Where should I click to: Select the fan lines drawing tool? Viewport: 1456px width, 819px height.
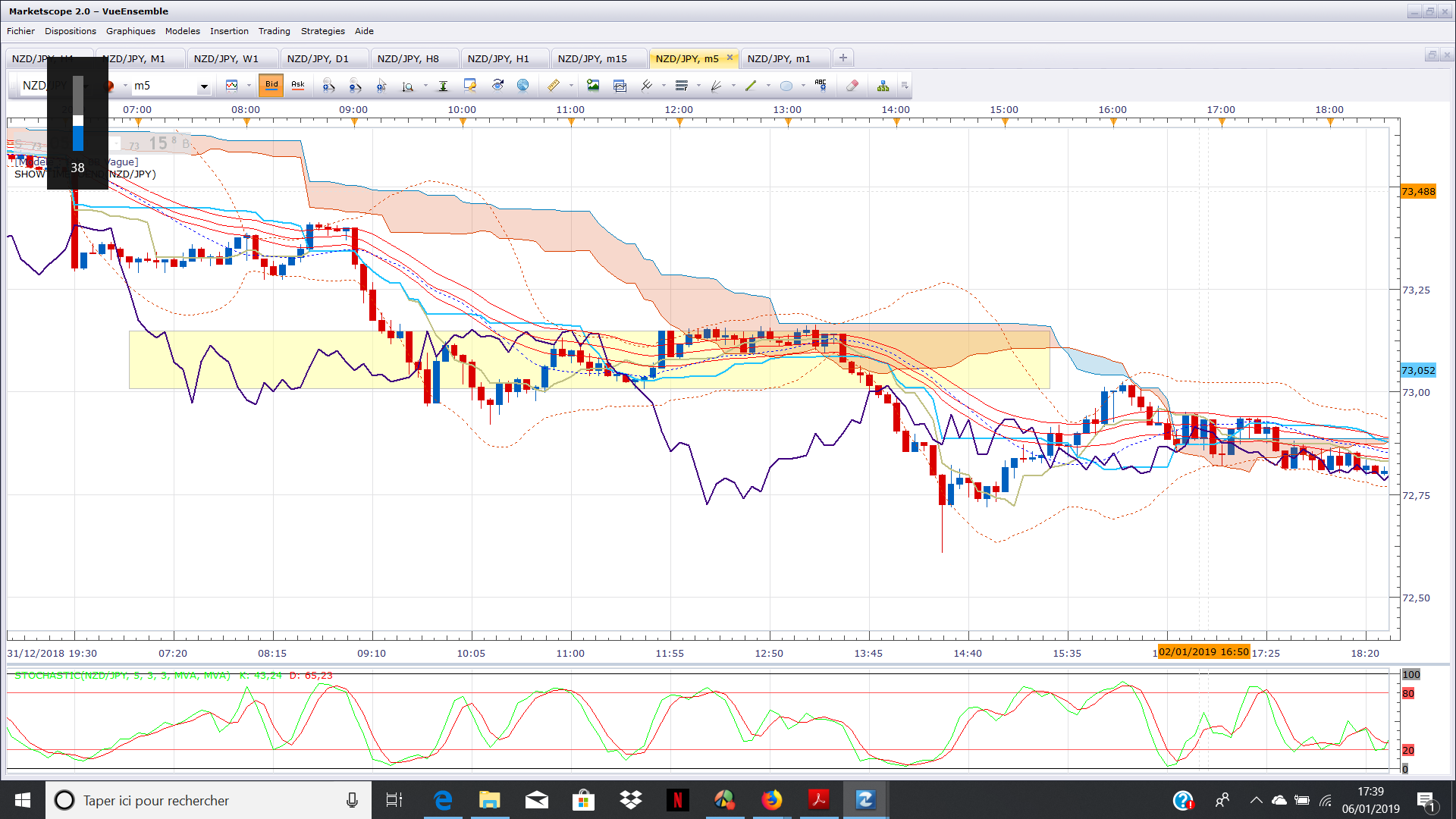point(716,86)
